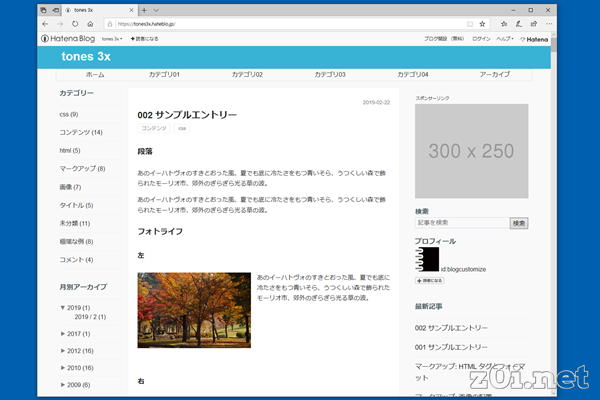600x400 pixels.
Task: Click the コンテンツ tag under the article title
Action: pos(154,128)
